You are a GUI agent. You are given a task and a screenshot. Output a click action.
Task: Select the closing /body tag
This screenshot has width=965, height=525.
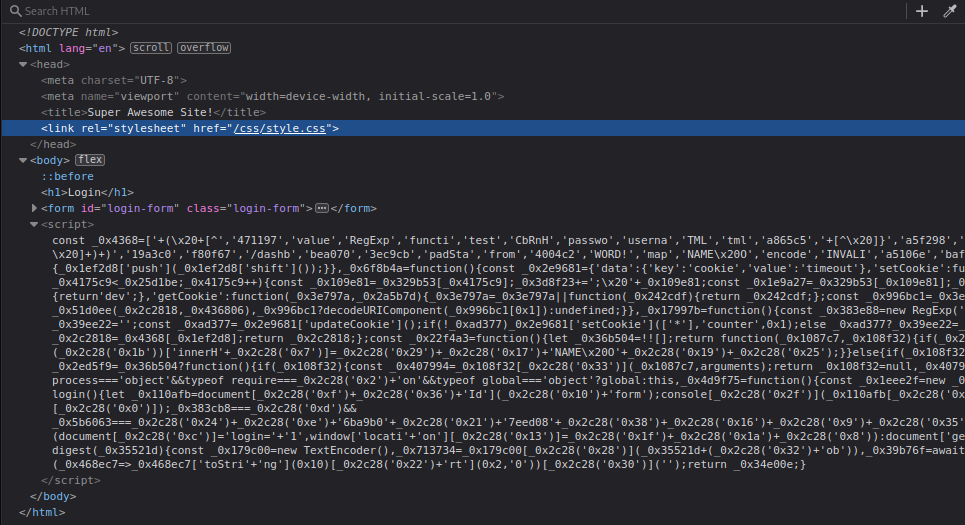click(53, 496)
